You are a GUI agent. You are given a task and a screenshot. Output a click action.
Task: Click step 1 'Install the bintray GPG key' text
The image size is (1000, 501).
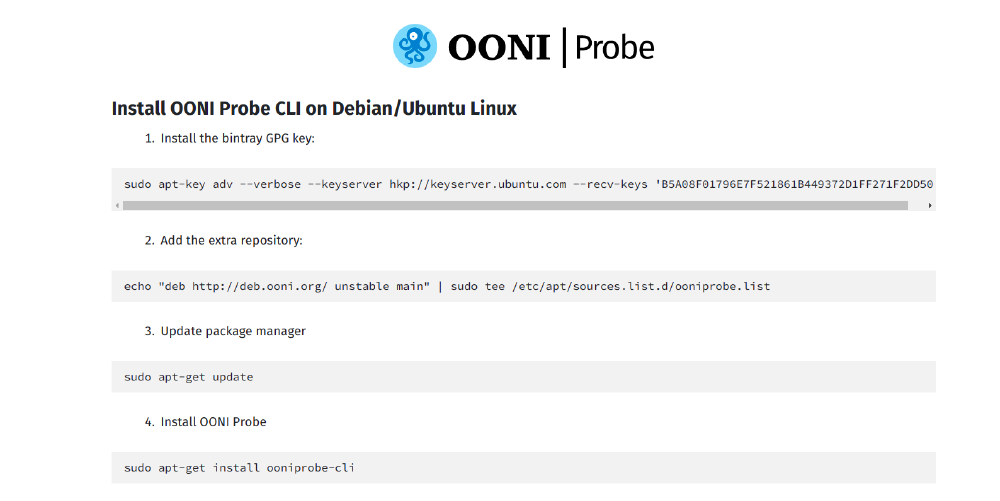point(238,138)
